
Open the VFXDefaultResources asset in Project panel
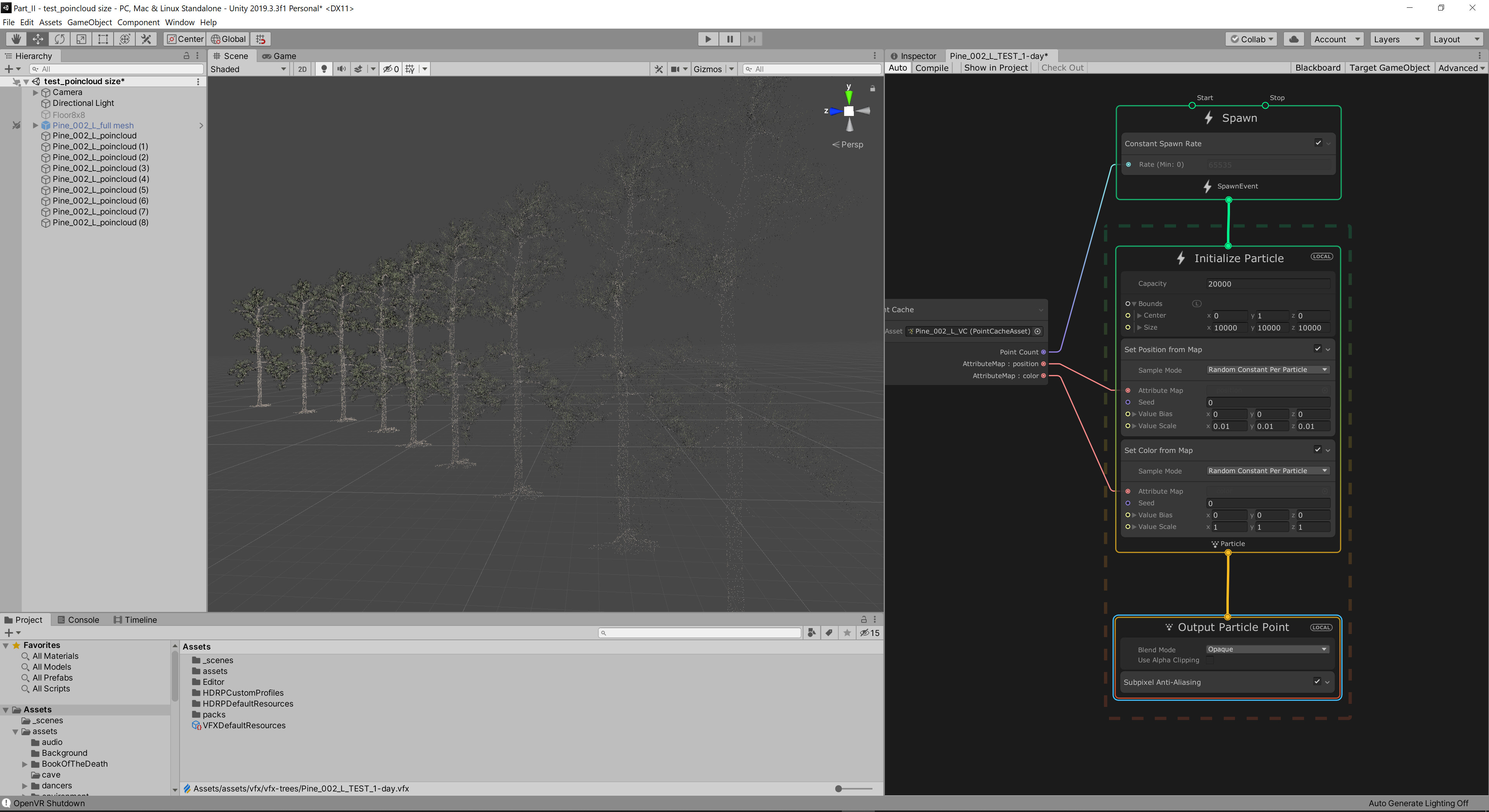coord(244,725)
